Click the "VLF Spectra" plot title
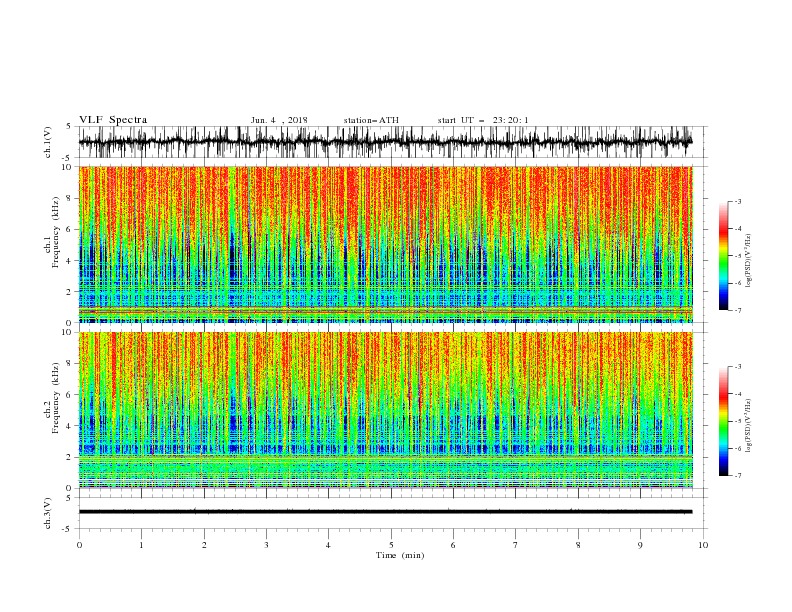This screenshot has width=792, height=612. point(113,120)
